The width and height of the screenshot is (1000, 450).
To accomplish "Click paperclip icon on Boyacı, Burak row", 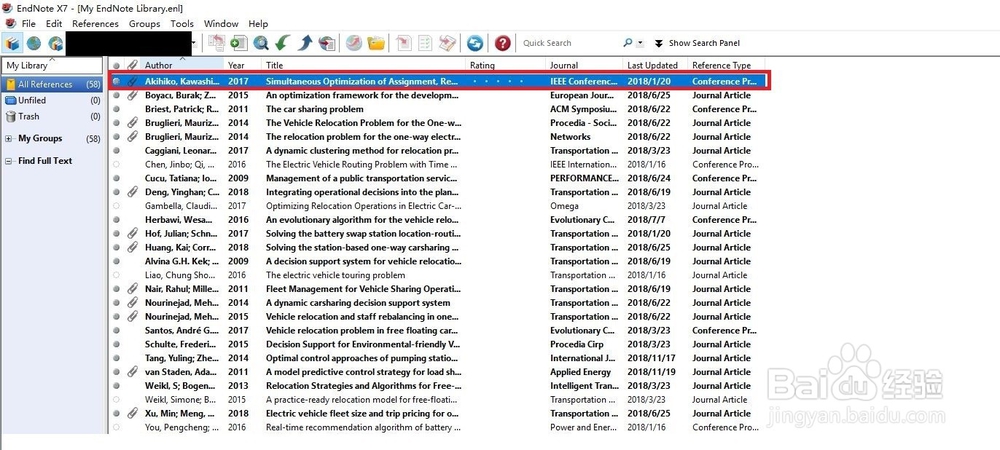I will tap(132, 96).
